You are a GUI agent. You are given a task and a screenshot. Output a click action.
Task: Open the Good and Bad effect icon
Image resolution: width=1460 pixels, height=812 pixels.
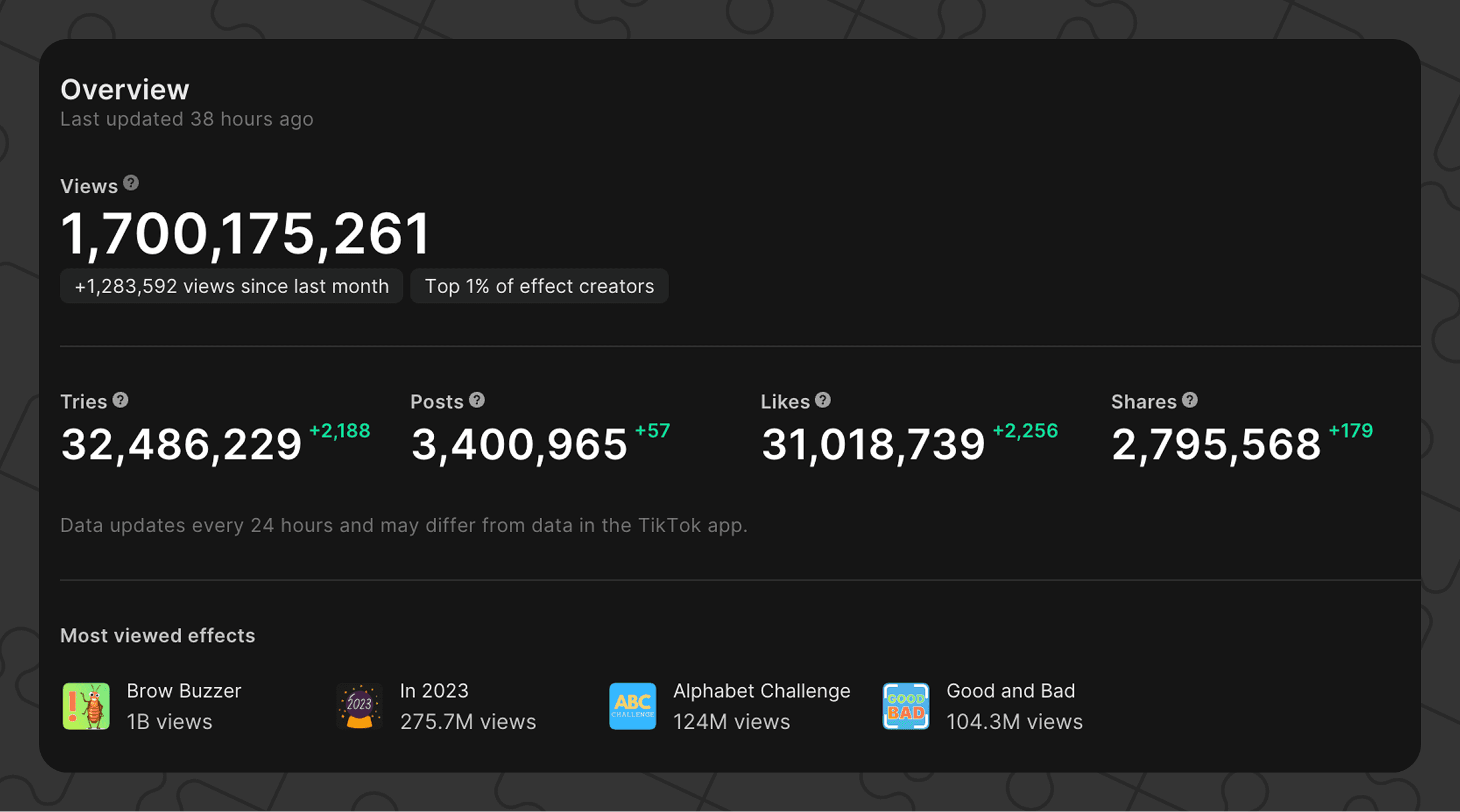905,706
